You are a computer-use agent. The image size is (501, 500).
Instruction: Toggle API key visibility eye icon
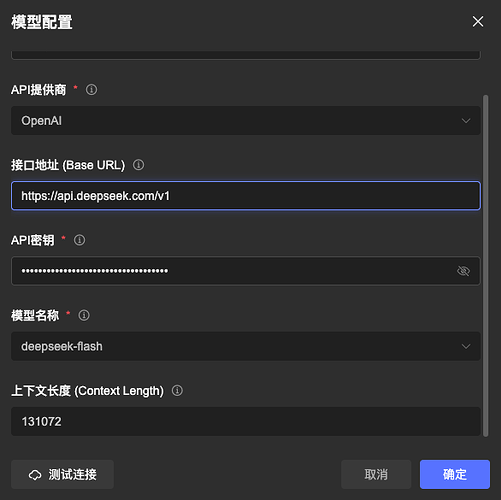coord(463,271)
